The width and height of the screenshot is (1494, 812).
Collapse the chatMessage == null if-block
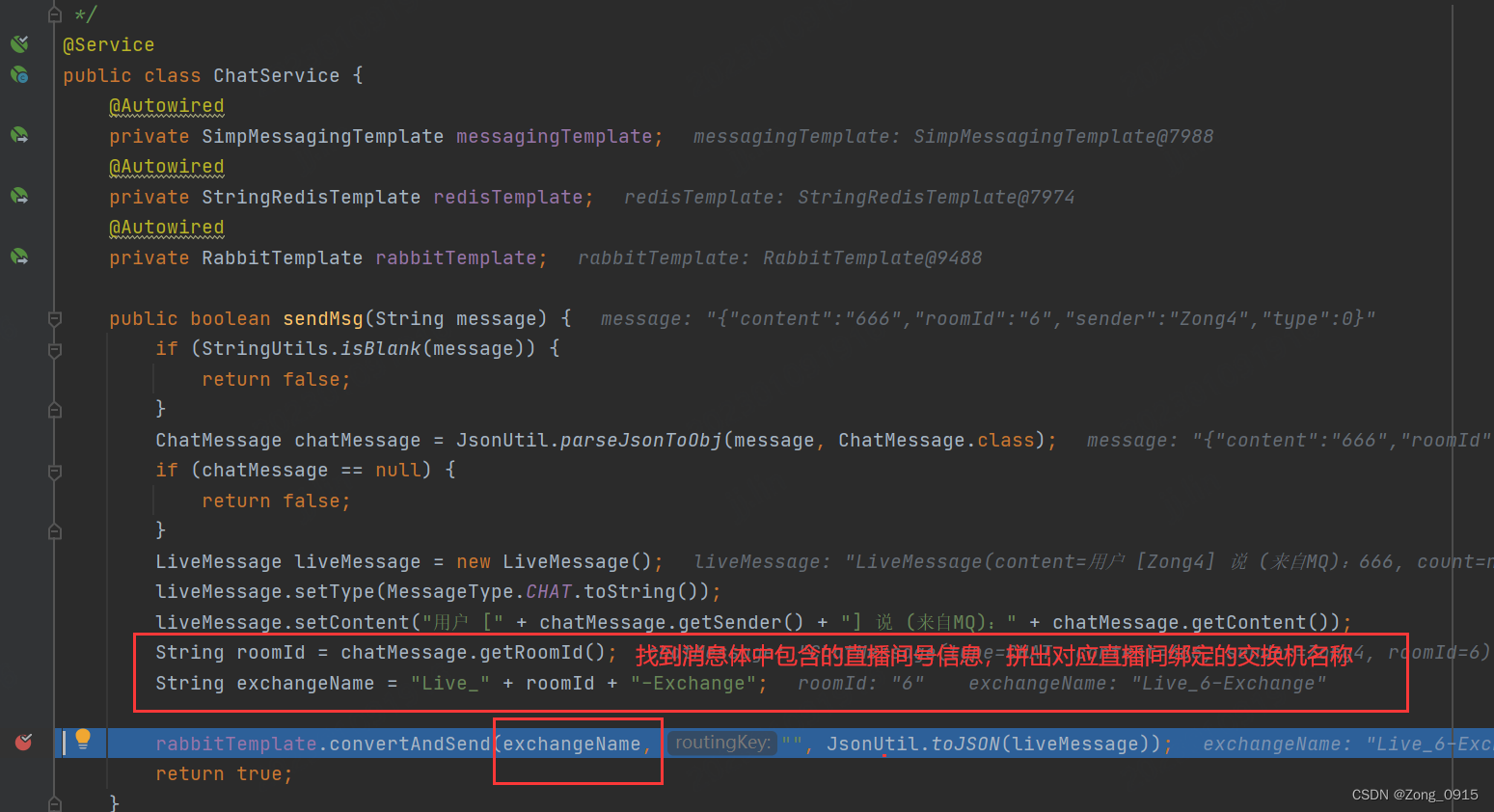(x=55, y=471)
